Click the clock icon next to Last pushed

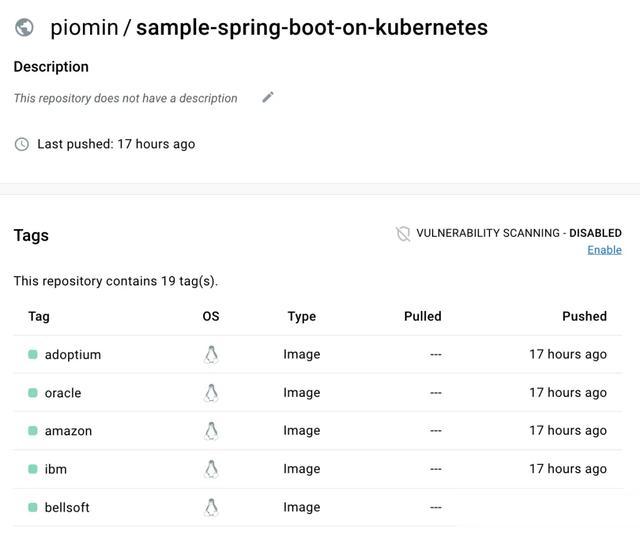click(22, 144)
